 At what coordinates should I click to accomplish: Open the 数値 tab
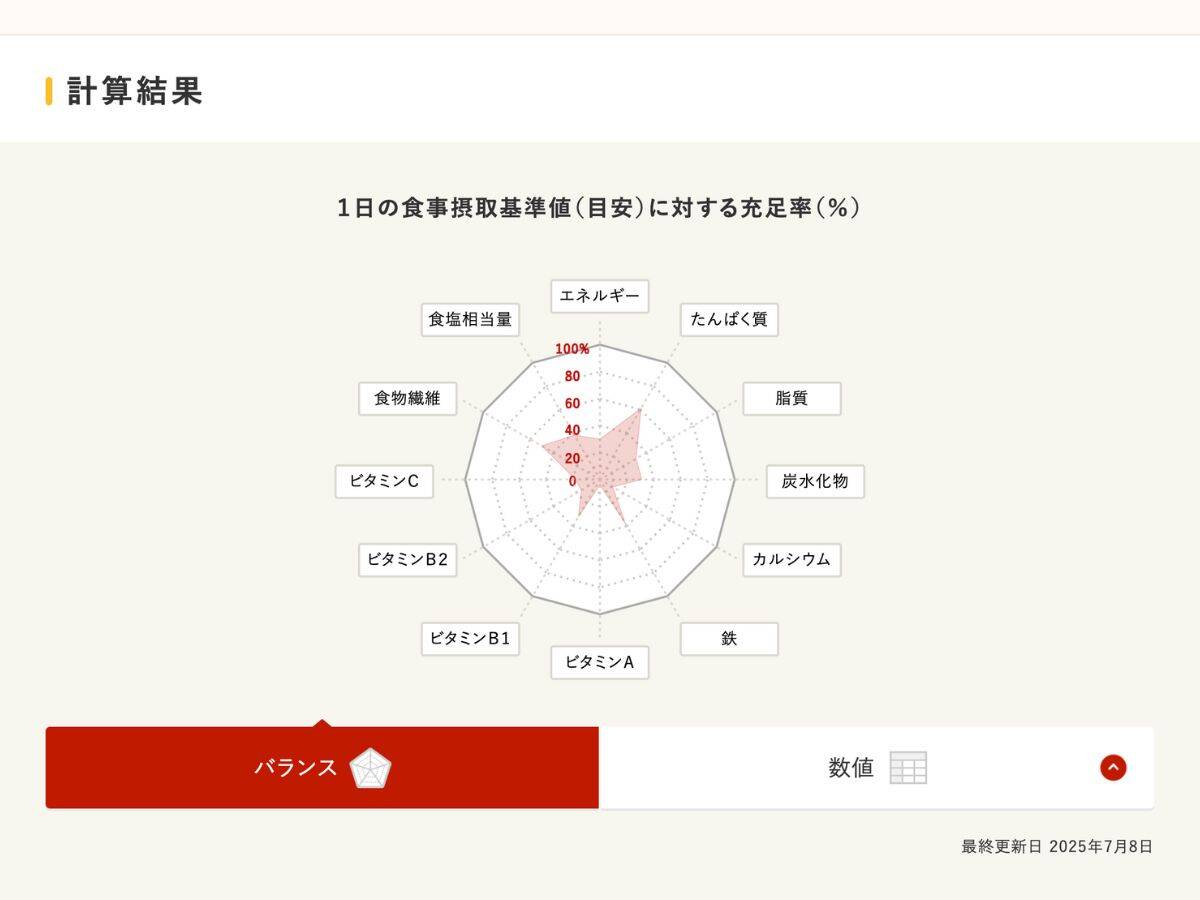[851, 768]
